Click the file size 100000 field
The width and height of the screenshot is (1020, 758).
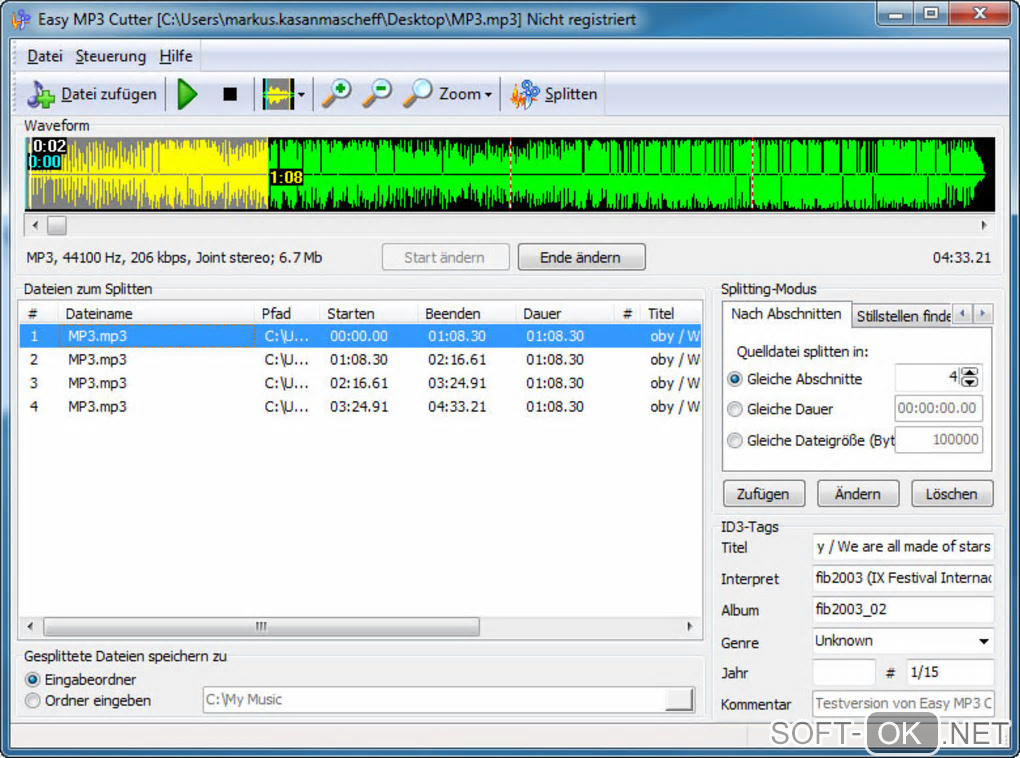click(x=938, y=439)
